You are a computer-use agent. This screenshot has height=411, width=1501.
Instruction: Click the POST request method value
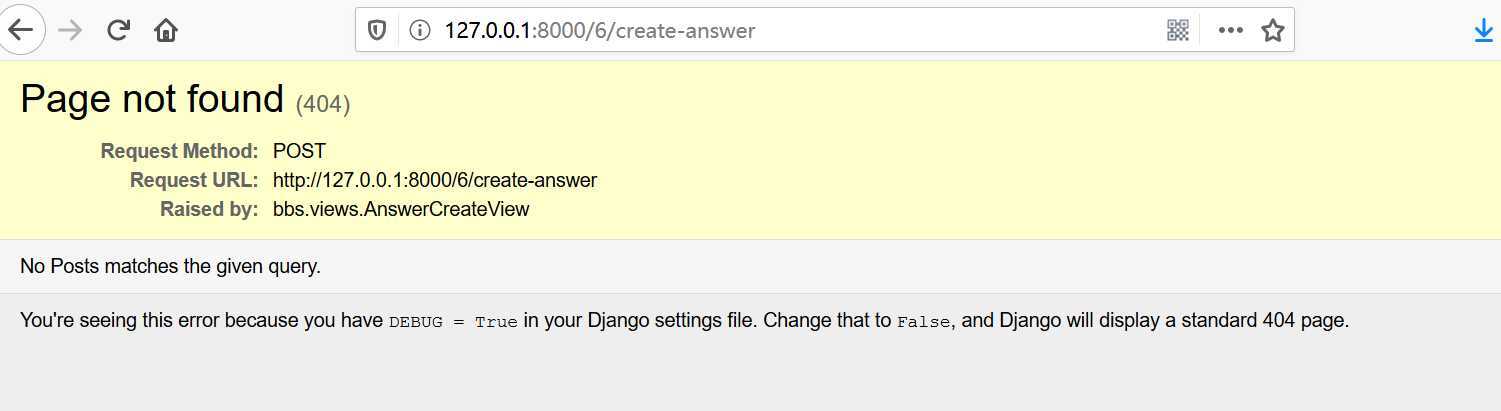click(x=299, y=152)
